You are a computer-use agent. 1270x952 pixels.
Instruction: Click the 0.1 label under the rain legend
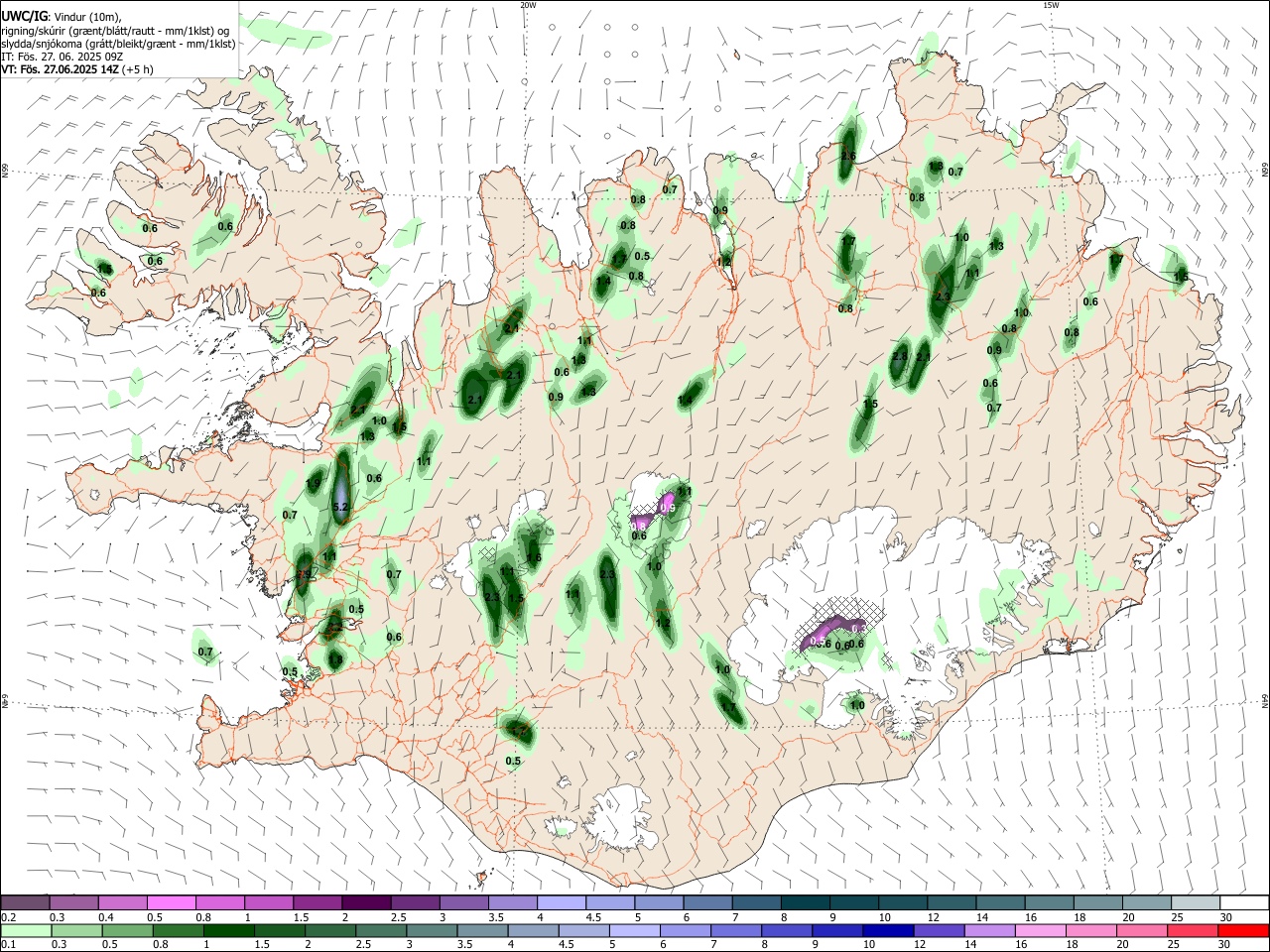pyautogui.click(x=8, y=945)
